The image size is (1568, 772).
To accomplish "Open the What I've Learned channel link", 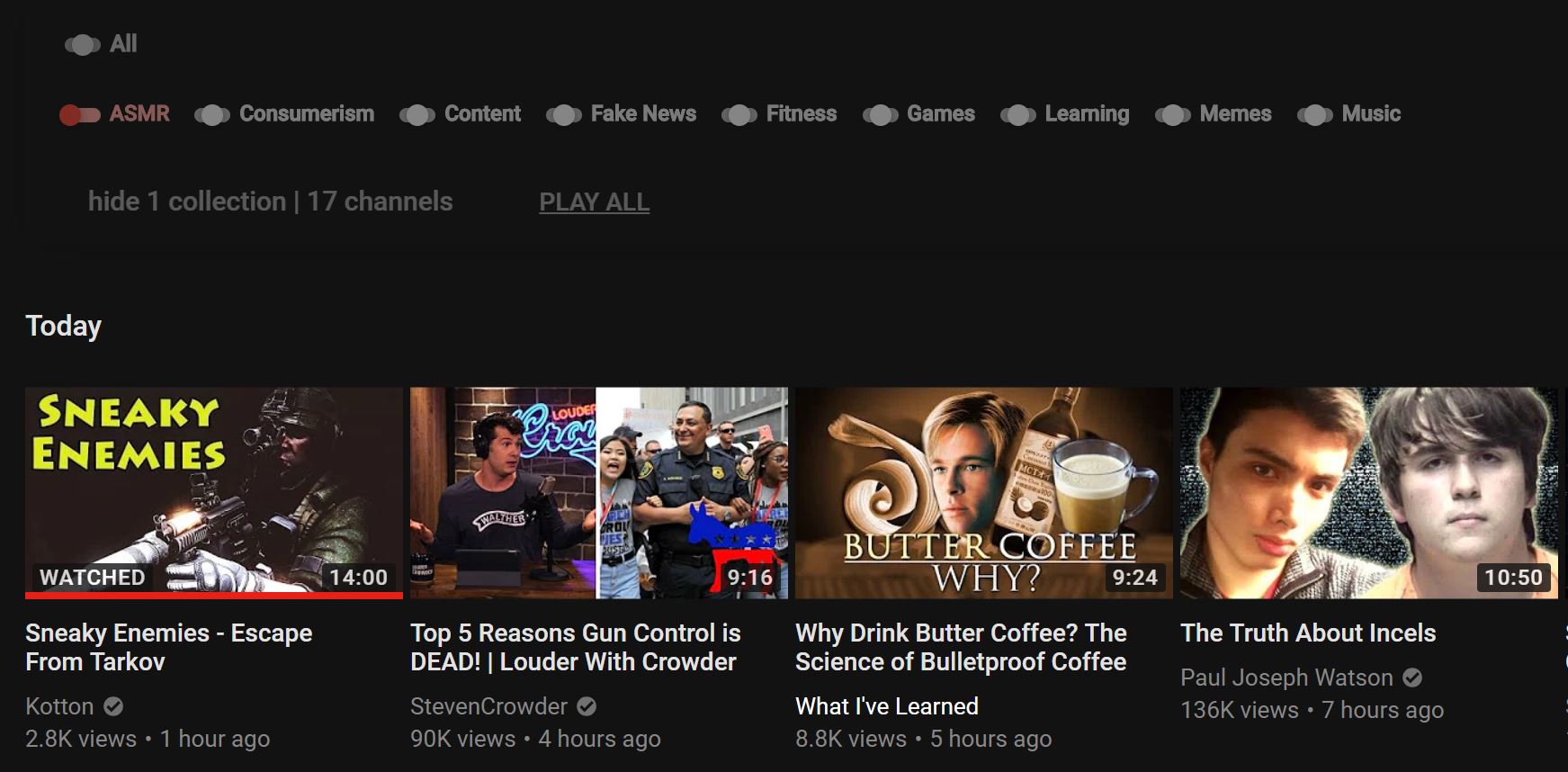I will 887,706.
